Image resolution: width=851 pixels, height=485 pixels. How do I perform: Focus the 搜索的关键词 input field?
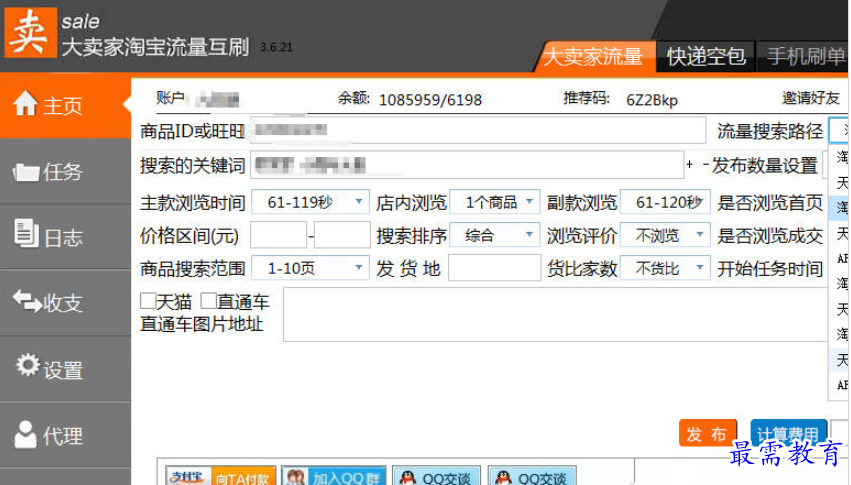[467, 165]
